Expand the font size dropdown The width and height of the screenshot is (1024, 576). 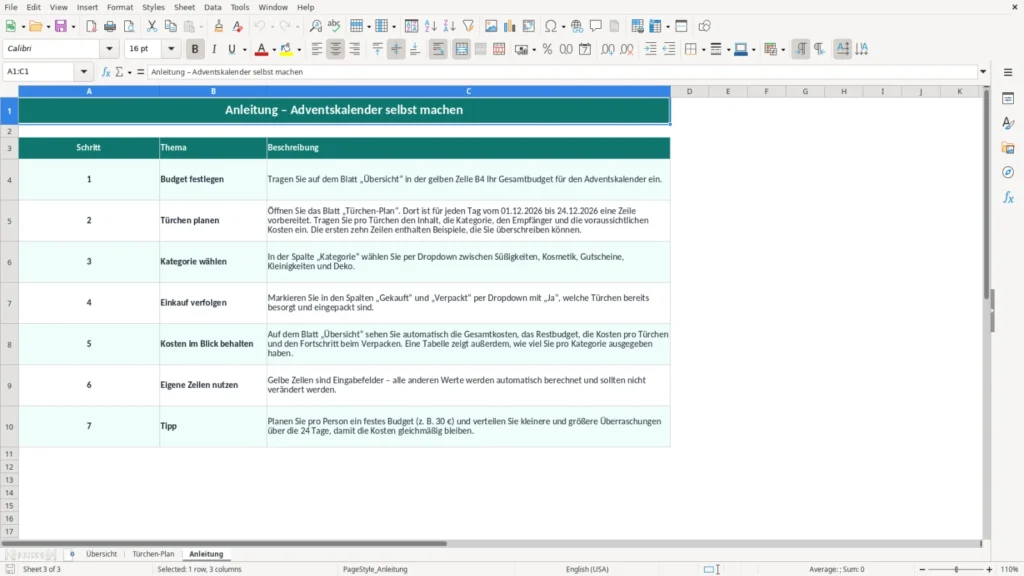coord(171,48)
